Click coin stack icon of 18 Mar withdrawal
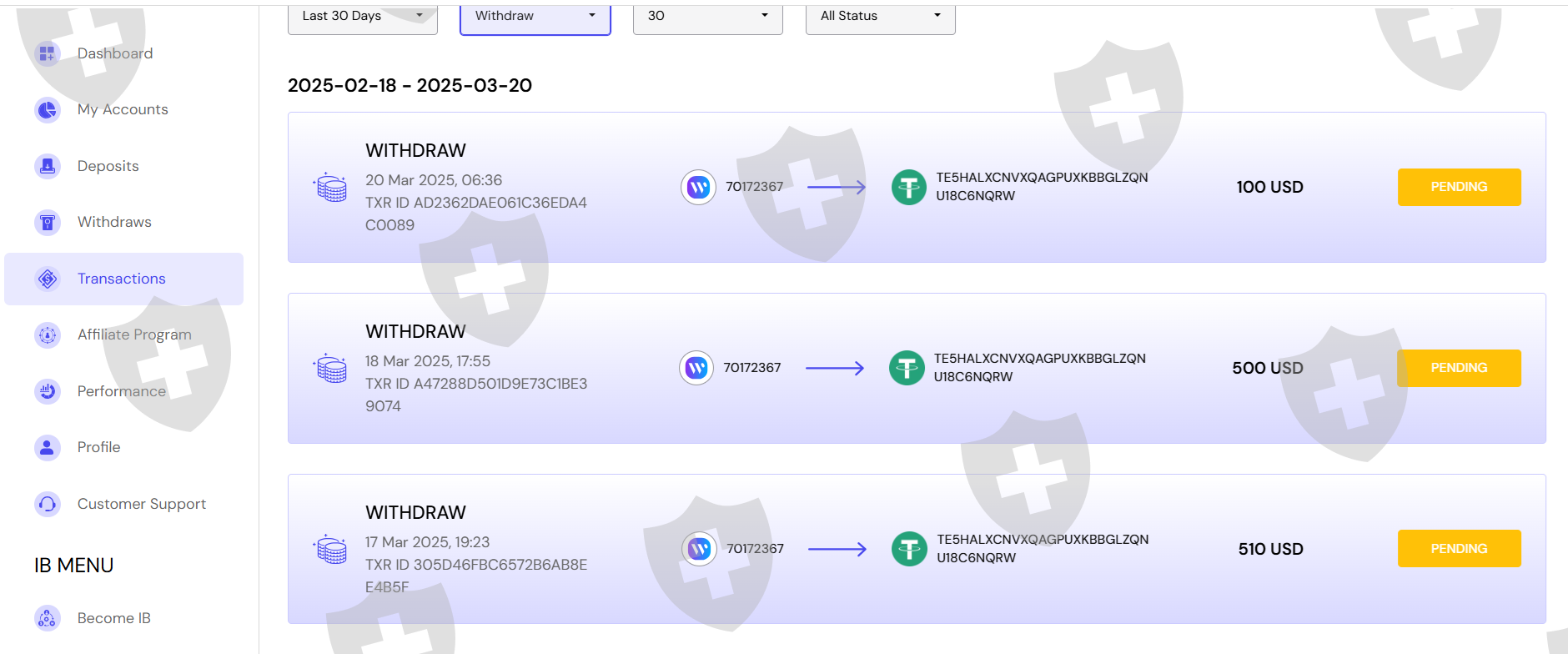Screen dimensions: 1568x654 point(331,368)
